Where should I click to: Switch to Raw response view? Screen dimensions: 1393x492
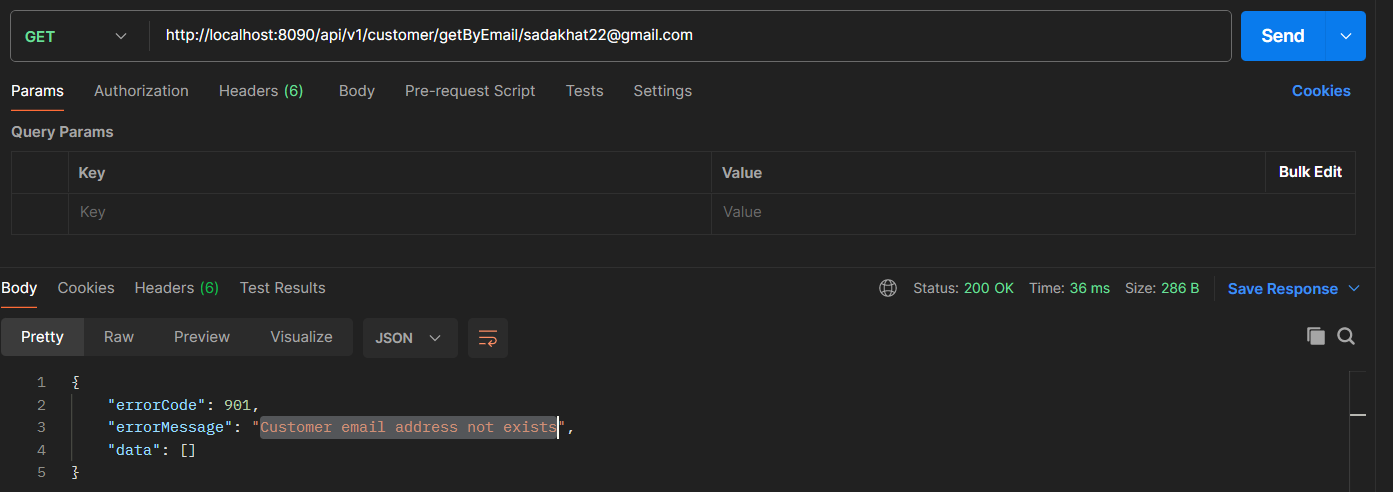(x=119, y=337)
